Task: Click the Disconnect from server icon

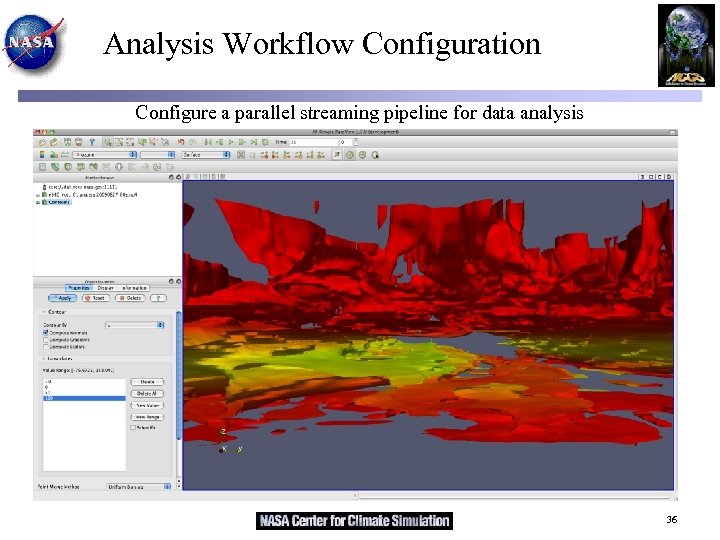Action: point(79,142)
